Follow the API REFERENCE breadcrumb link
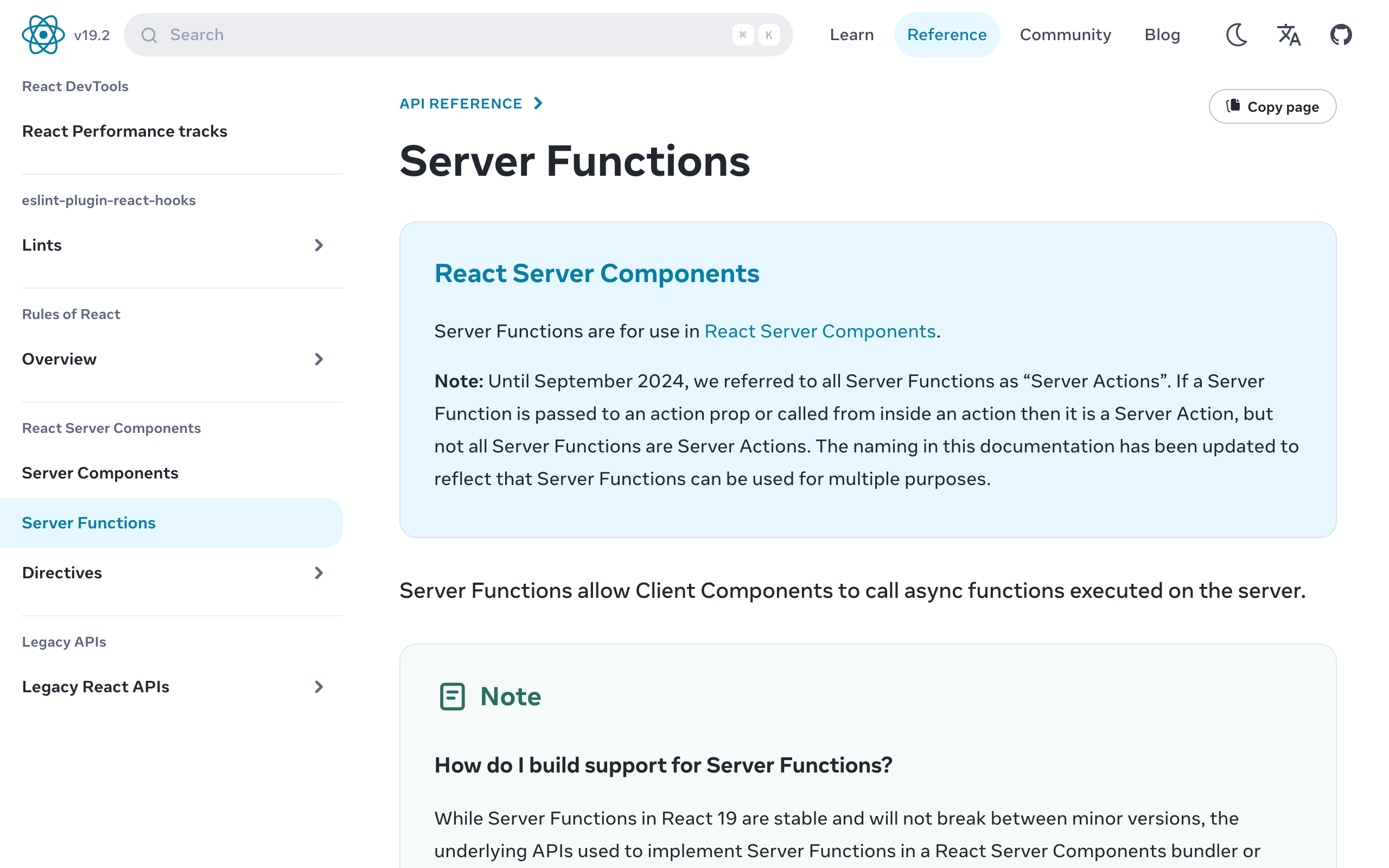 (460, 103)
